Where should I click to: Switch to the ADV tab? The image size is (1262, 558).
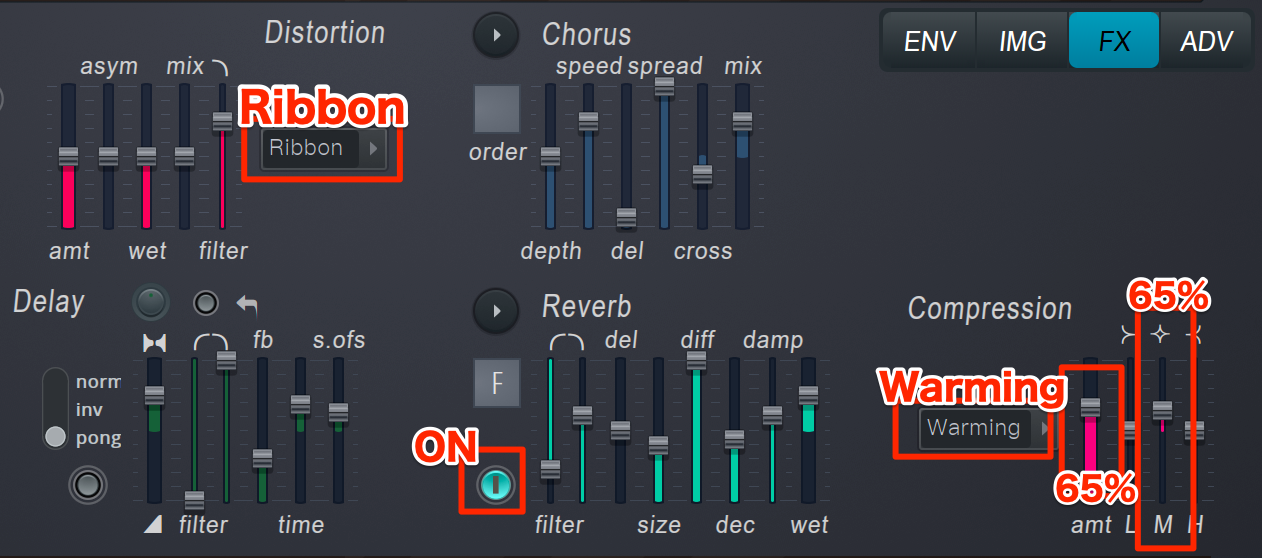pos(1207,41)
